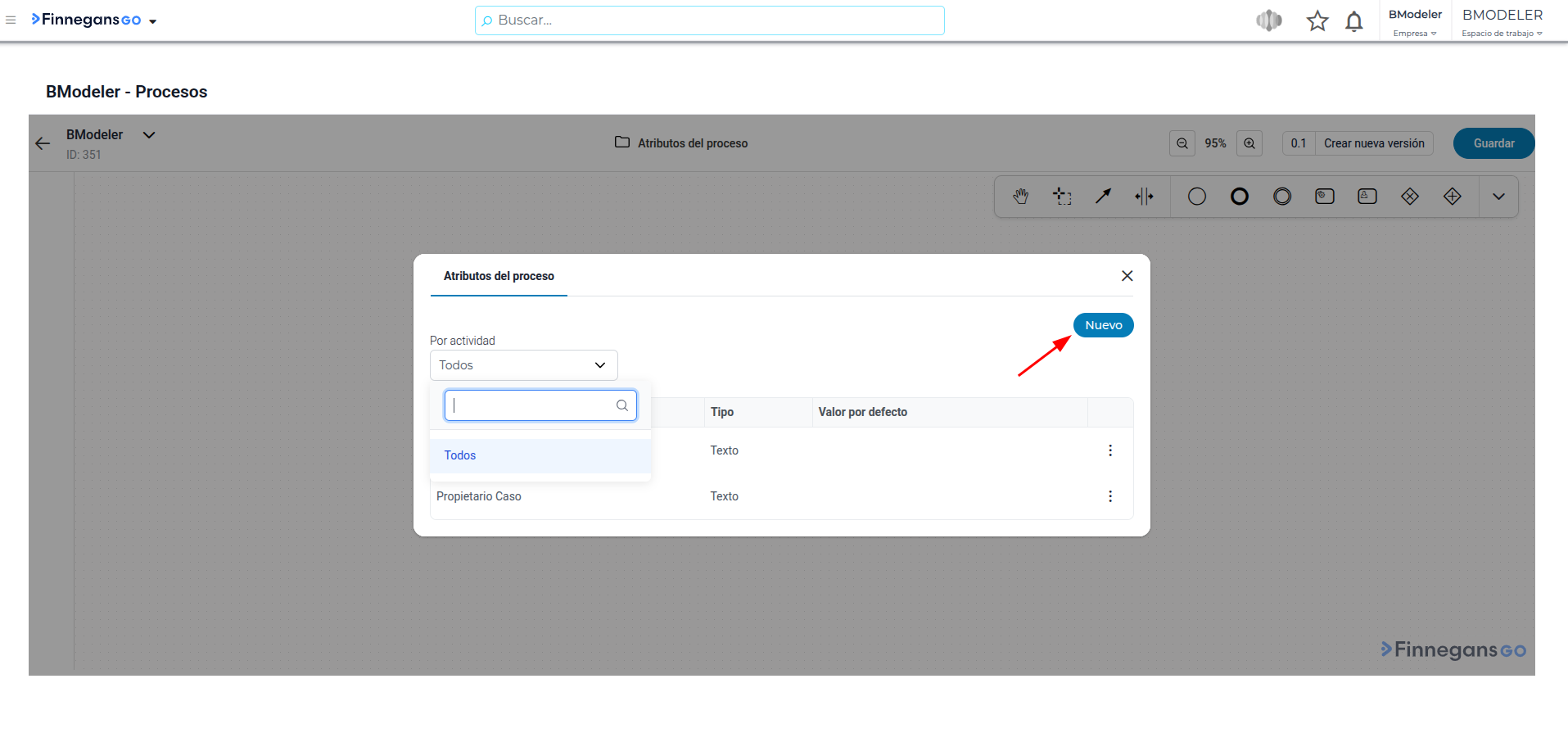Open the BModeler Empresa selector
Viewport: 1568px width, 742px height.
coord(1415,22)
